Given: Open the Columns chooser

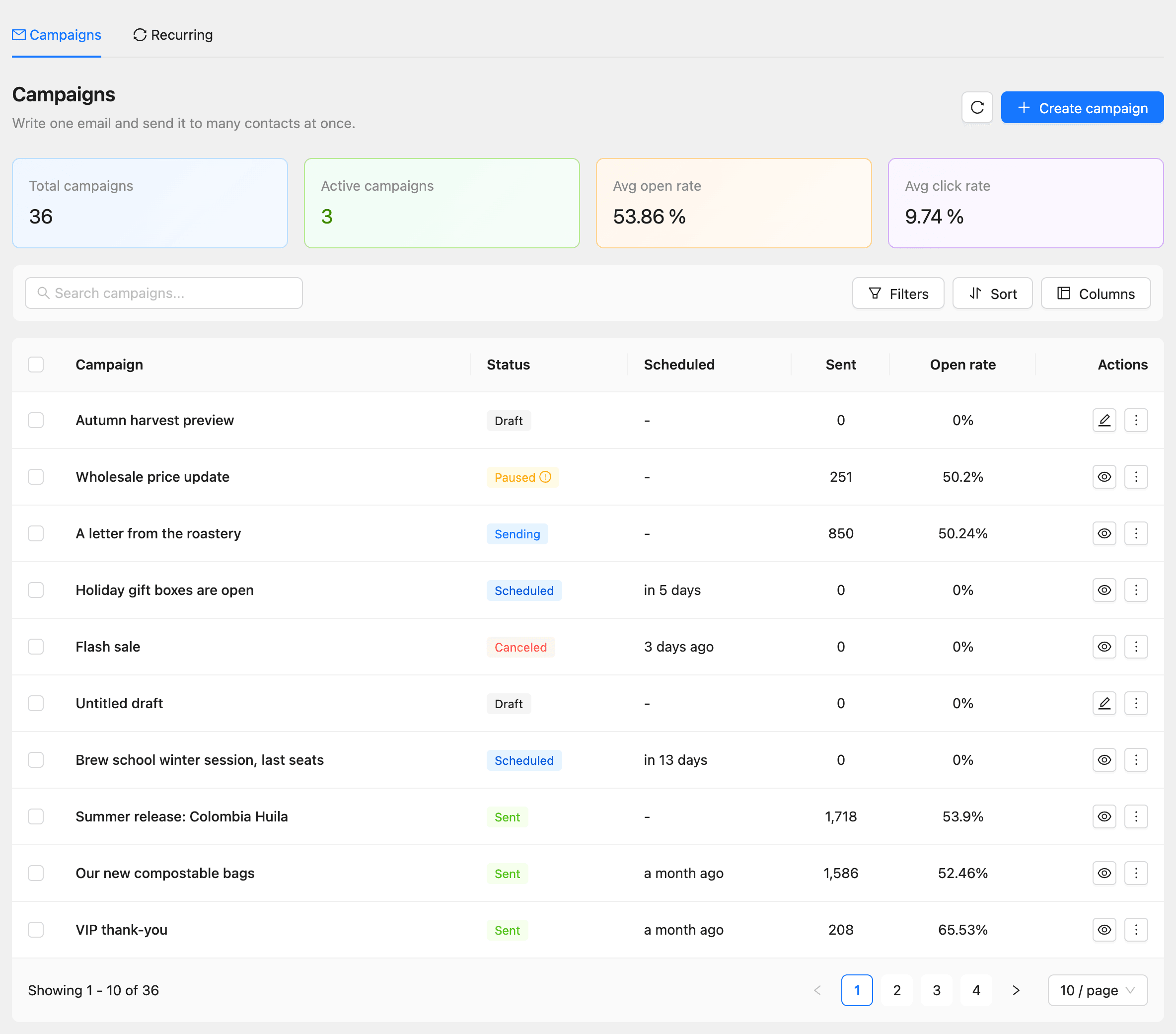Looking at the screenshot, I should click(1096, 294).
